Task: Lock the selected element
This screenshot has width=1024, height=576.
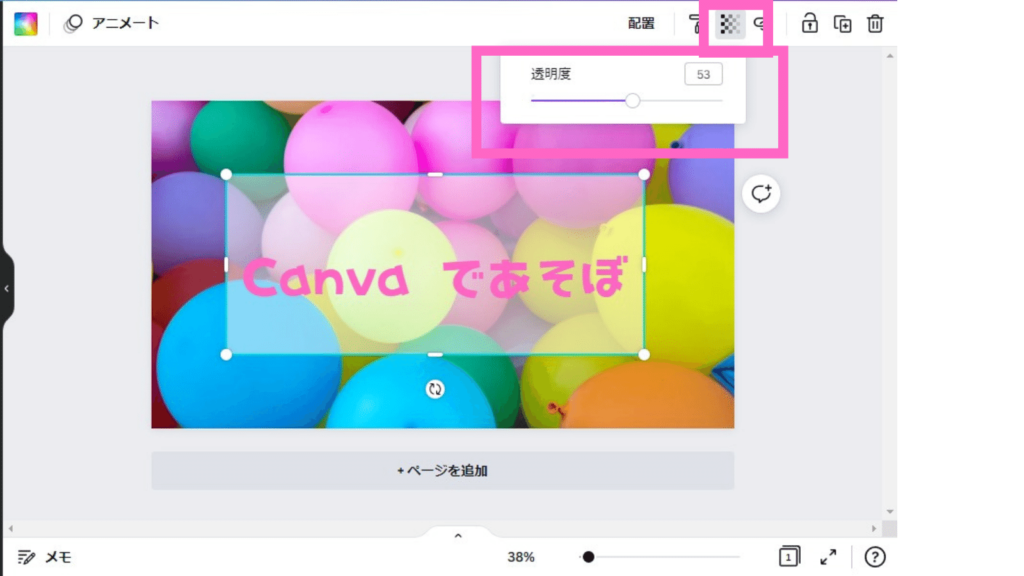Action: click(810, 24)
